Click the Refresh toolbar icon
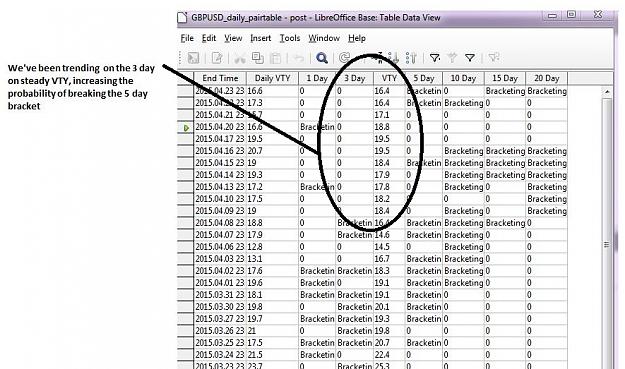Viewport: 625px width, 369px height. pos(344,58)
